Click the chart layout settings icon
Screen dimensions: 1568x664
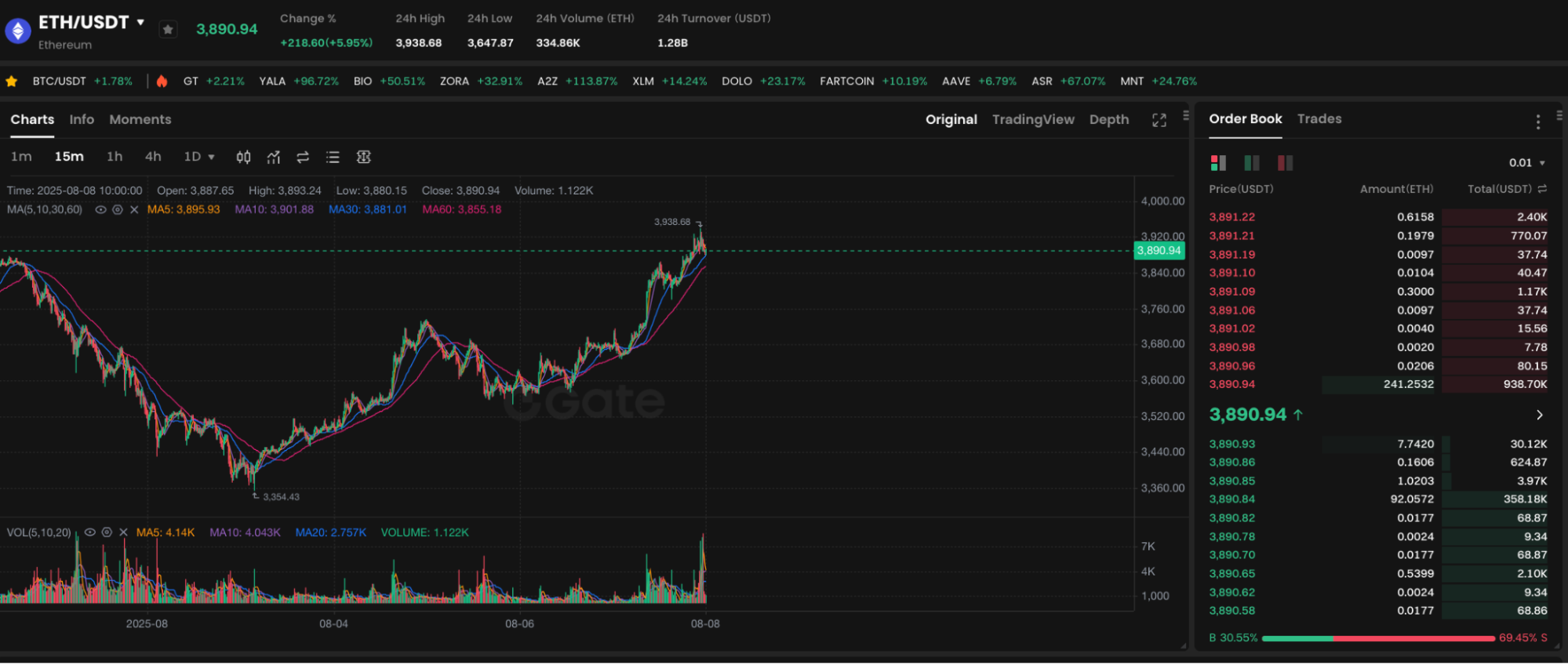363,158
